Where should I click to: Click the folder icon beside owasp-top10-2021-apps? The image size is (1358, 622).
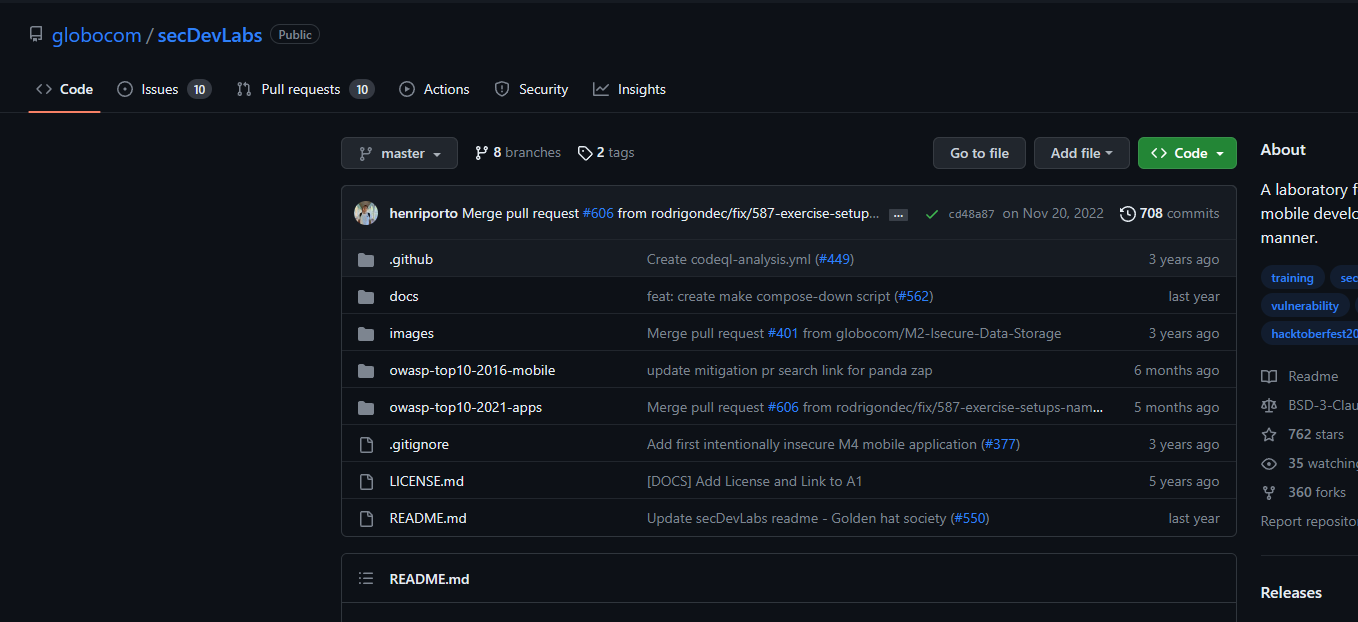coord(366,408)
